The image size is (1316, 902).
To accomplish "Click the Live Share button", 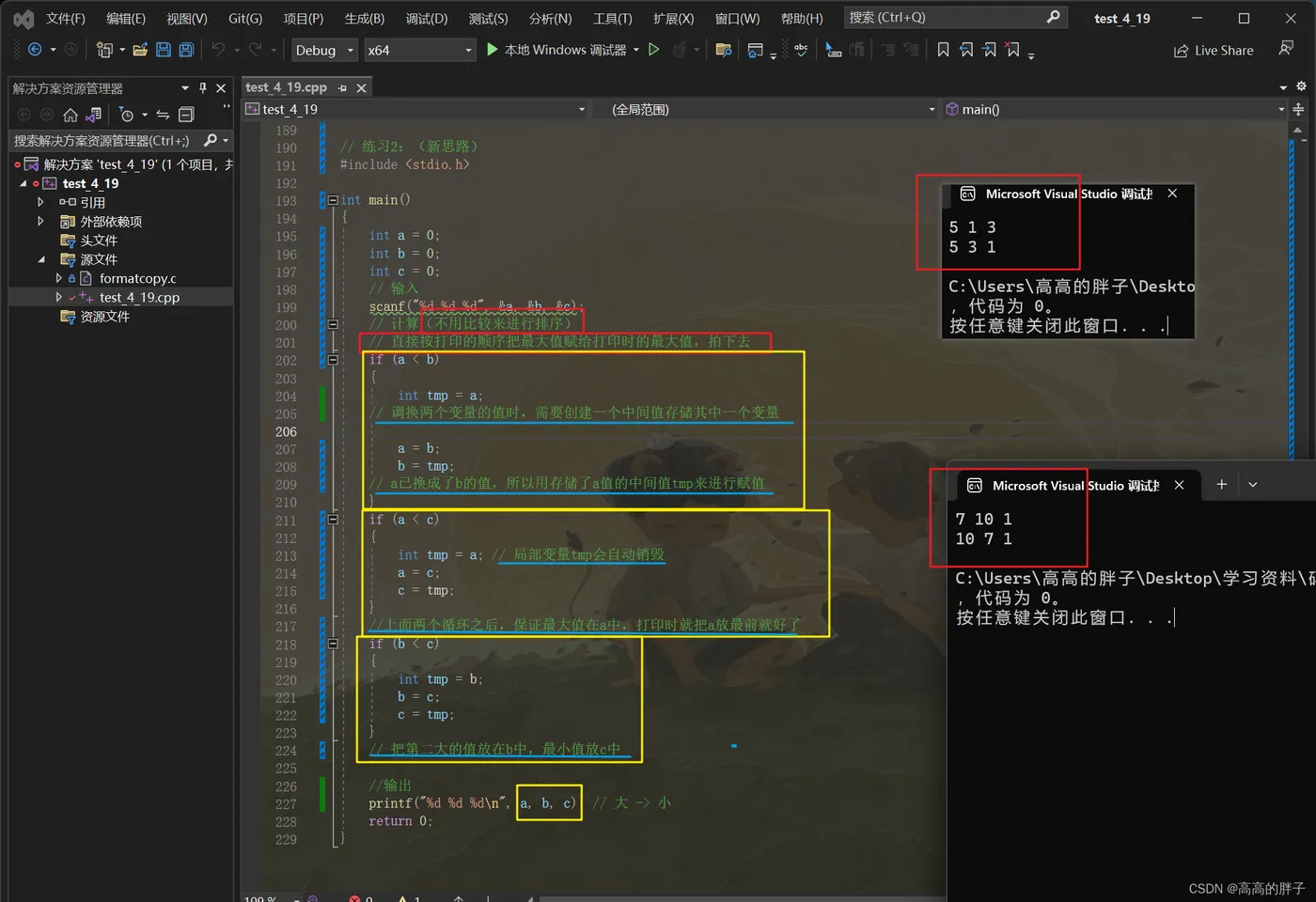I will (x=1214, y=51).
